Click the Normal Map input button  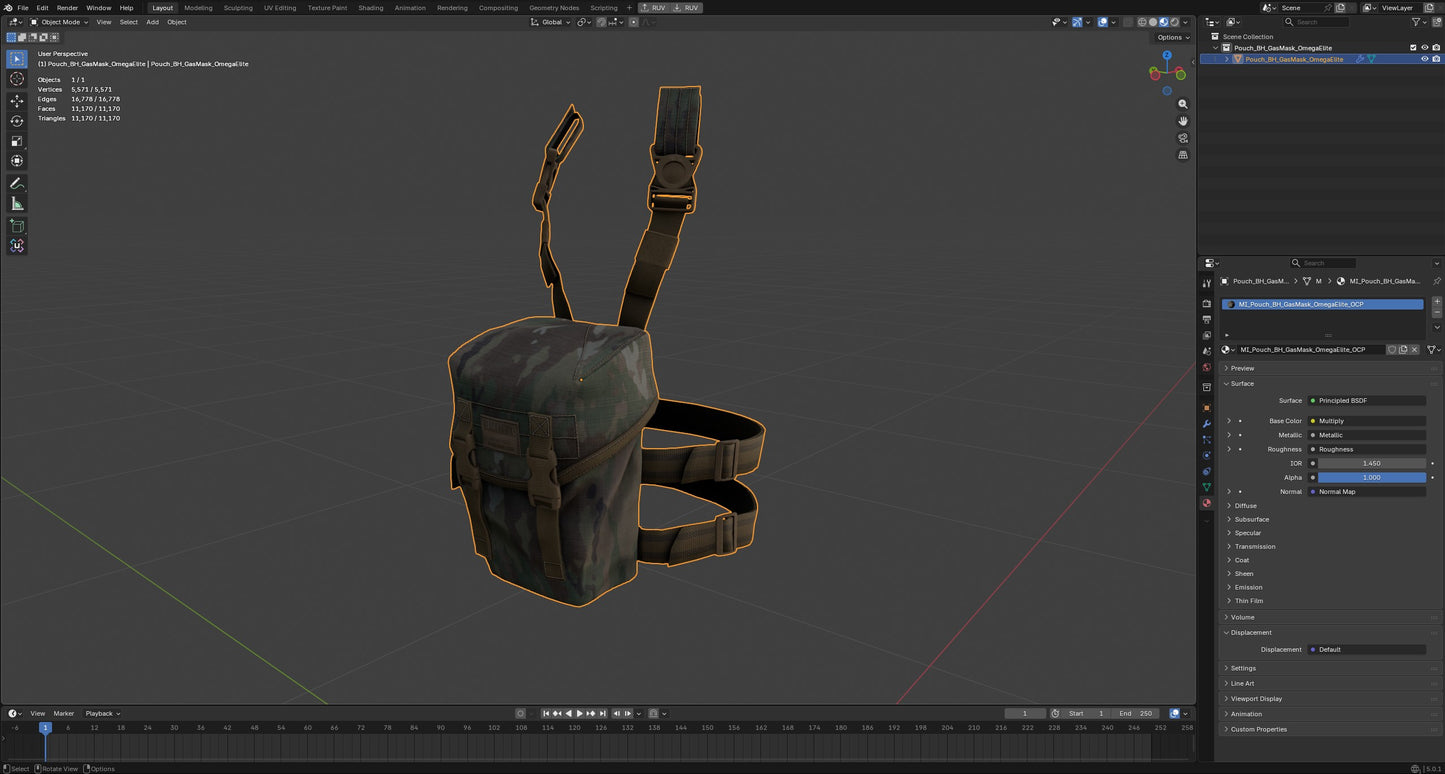click(x=1366, y=491)
